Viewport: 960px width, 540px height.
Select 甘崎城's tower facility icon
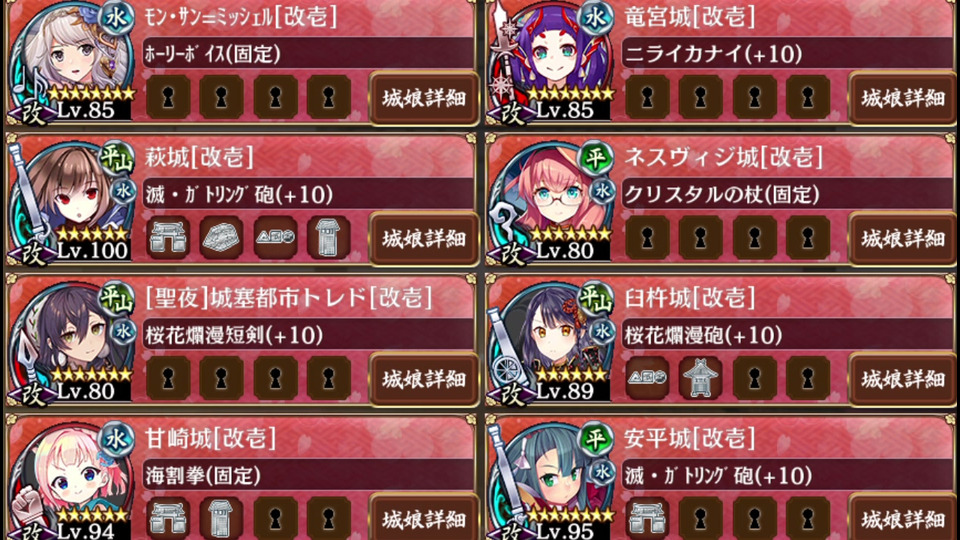(221, 519)
